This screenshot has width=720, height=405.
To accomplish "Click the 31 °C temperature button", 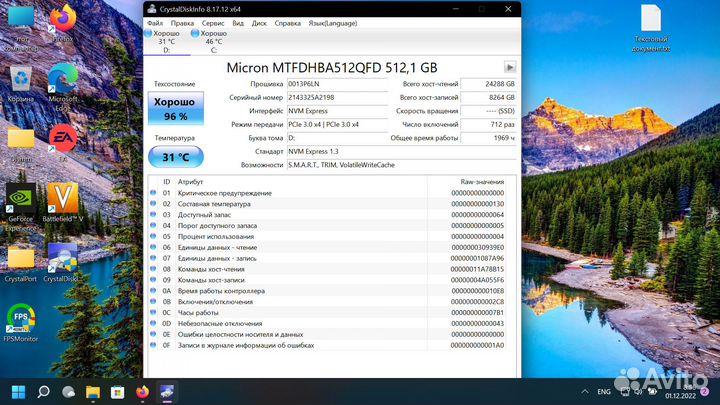I will [x=176, y=157].
